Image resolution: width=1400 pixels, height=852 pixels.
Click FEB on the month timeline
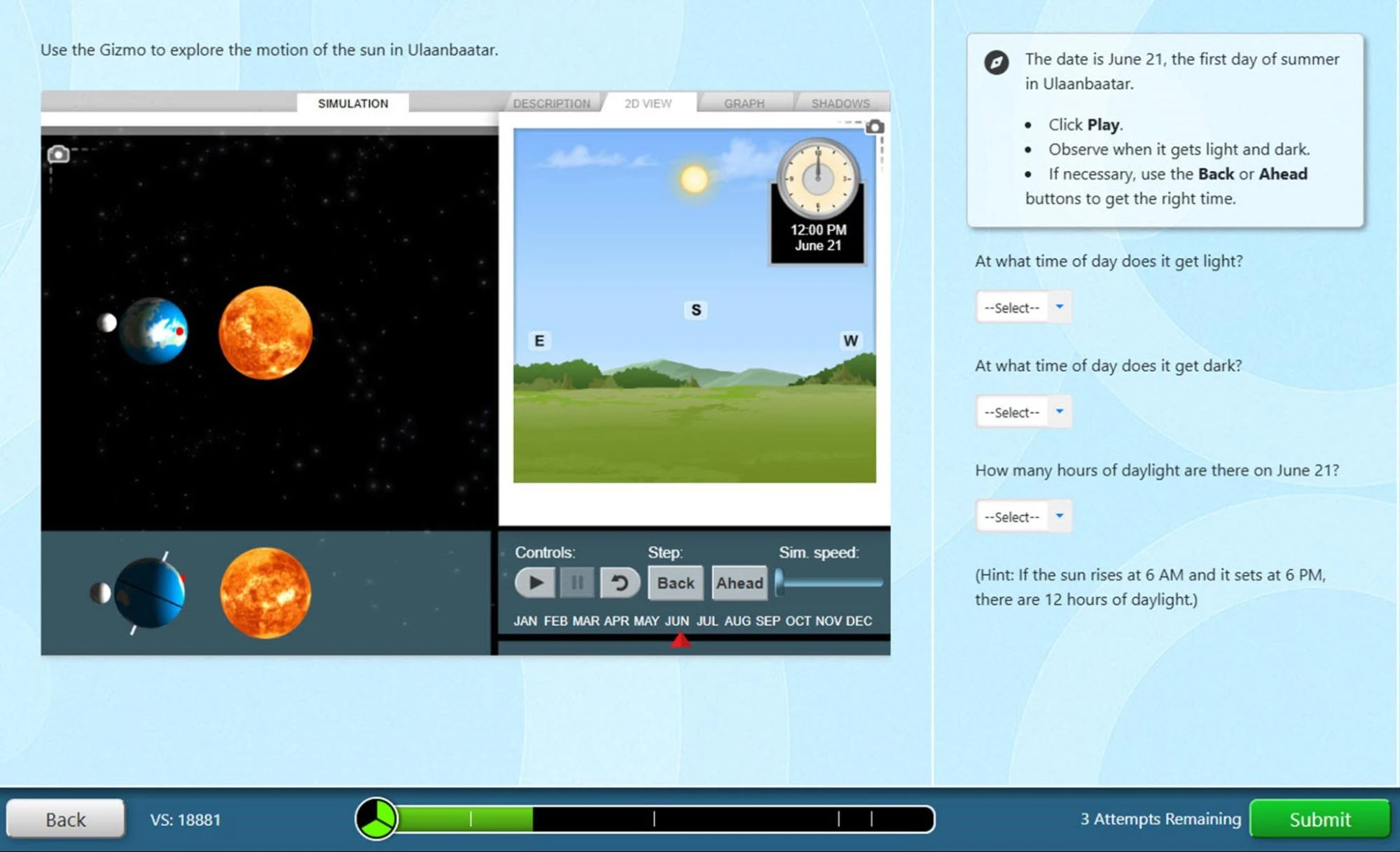point(555,621)
